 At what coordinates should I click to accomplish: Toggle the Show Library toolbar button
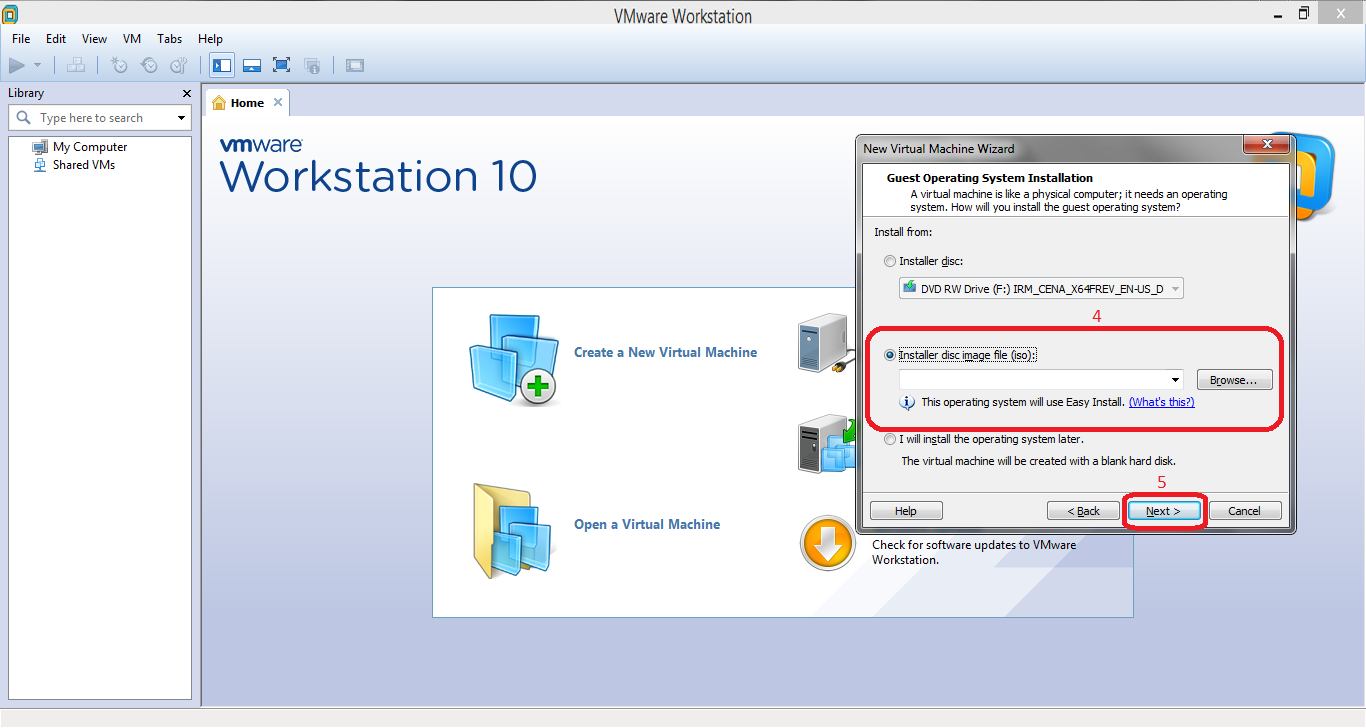(222, 65)
